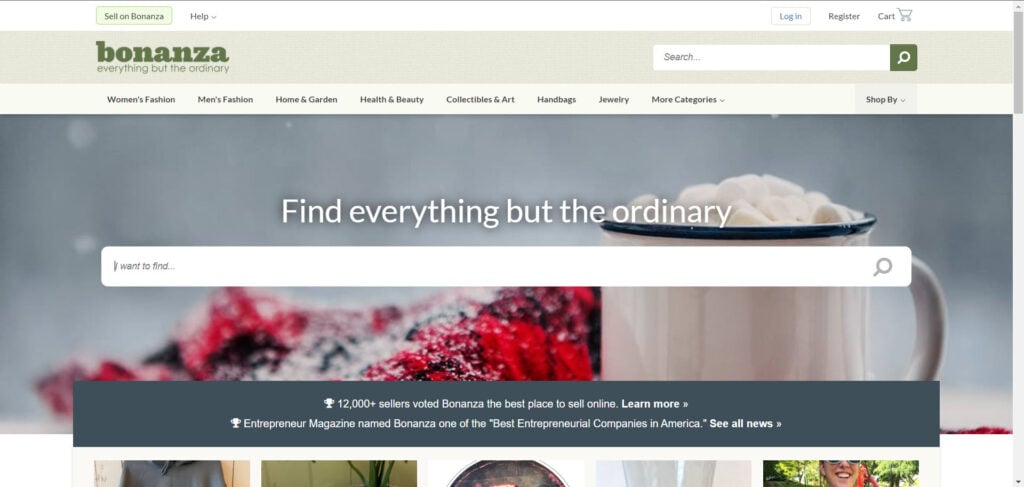Expand the Help dropdown
1024x487 pixels.
tap(203, 16)
